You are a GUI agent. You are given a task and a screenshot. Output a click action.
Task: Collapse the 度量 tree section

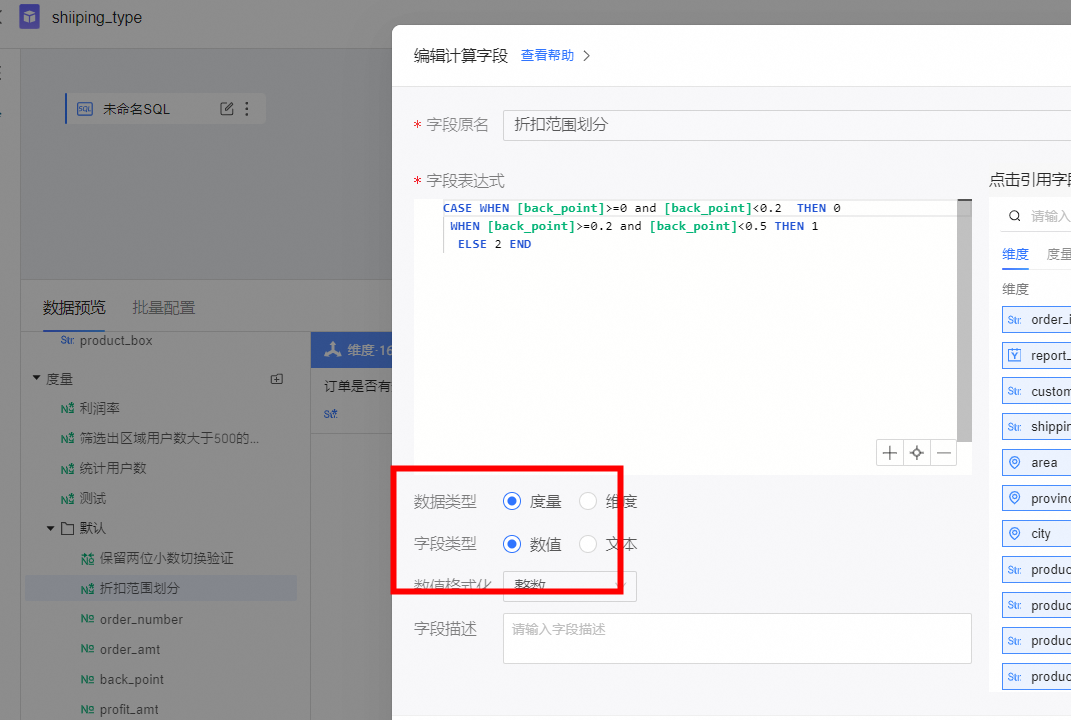[37, 379]
